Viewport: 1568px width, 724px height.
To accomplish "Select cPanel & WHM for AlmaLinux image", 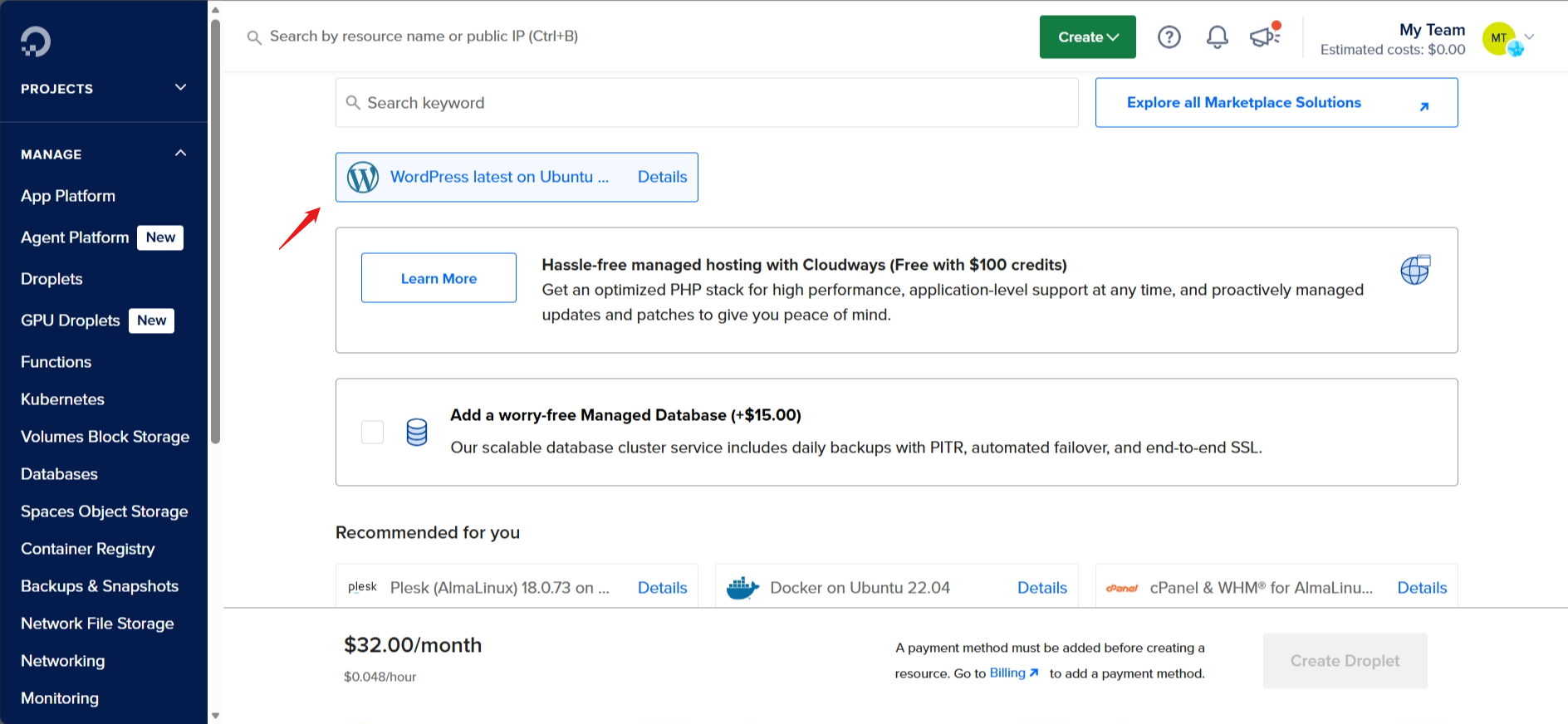I will [1276, 586].
